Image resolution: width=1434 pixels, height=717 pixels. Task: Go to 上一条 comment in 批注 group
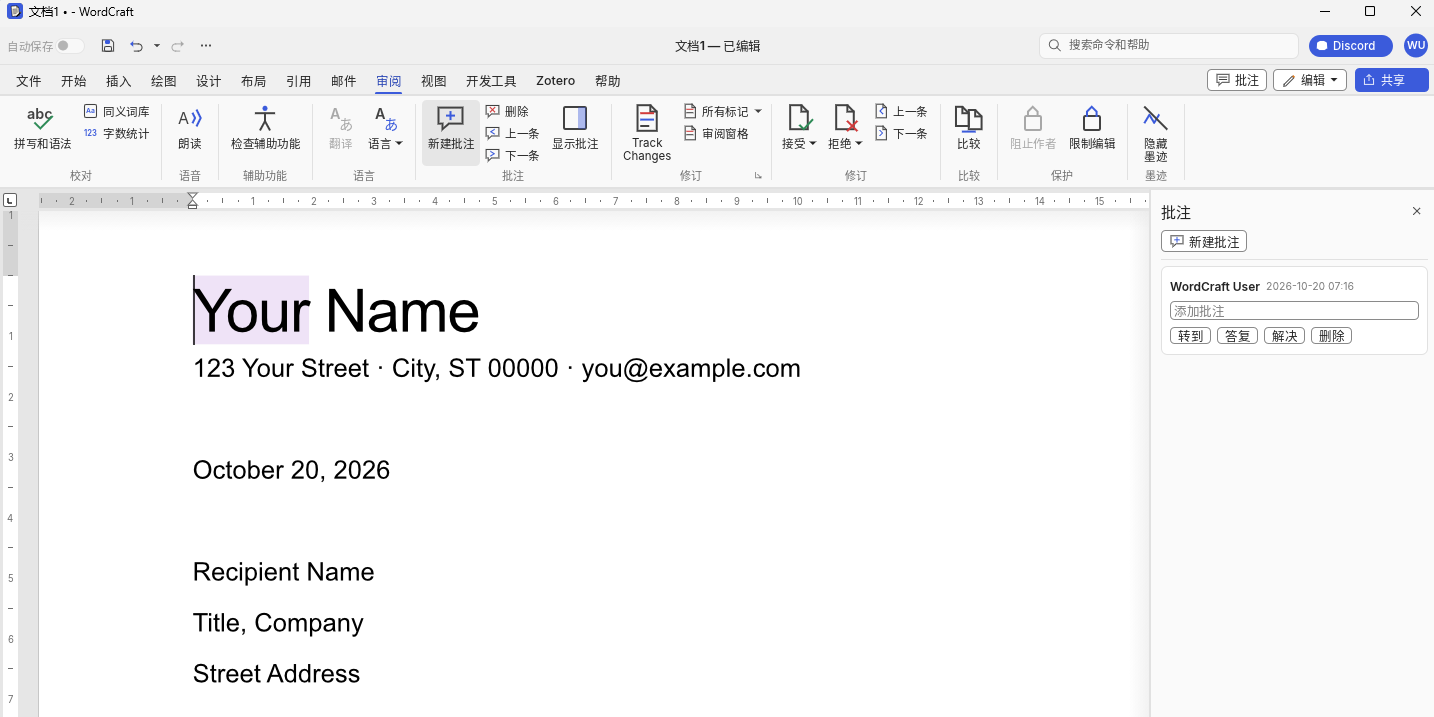(512, 134)
